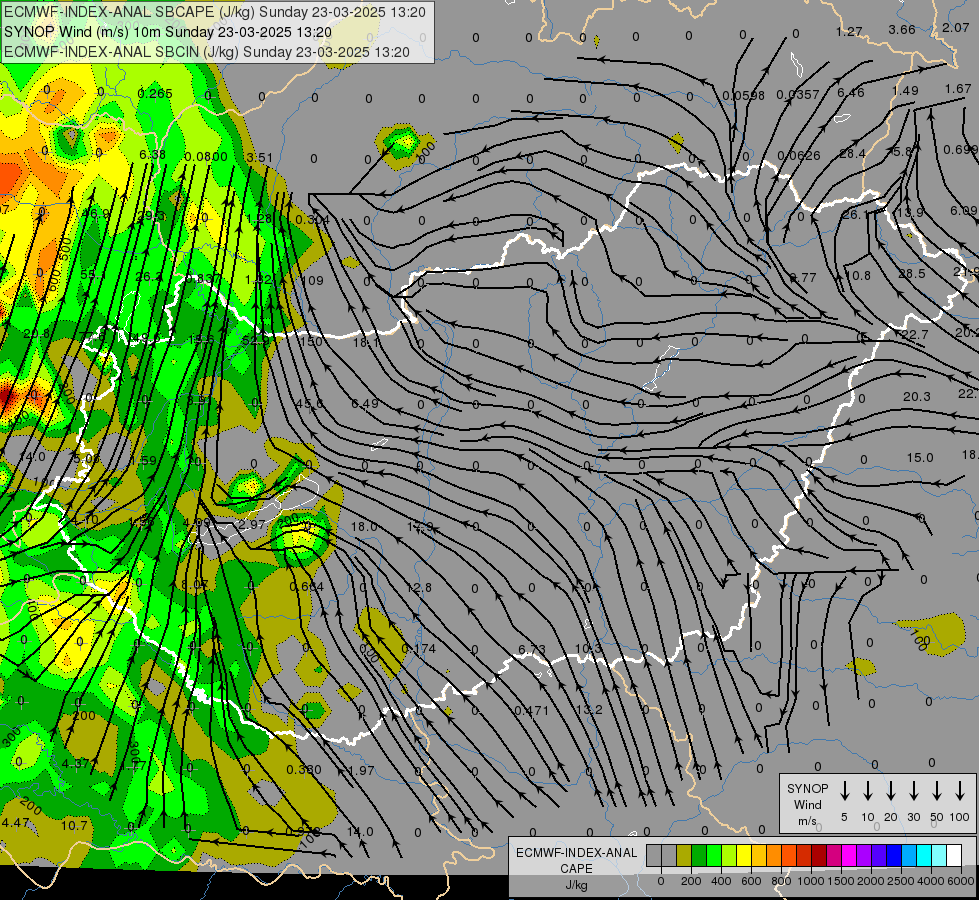Click the map value 13.2
Viewport: 979px width, 900px height.
pos(589,710)
